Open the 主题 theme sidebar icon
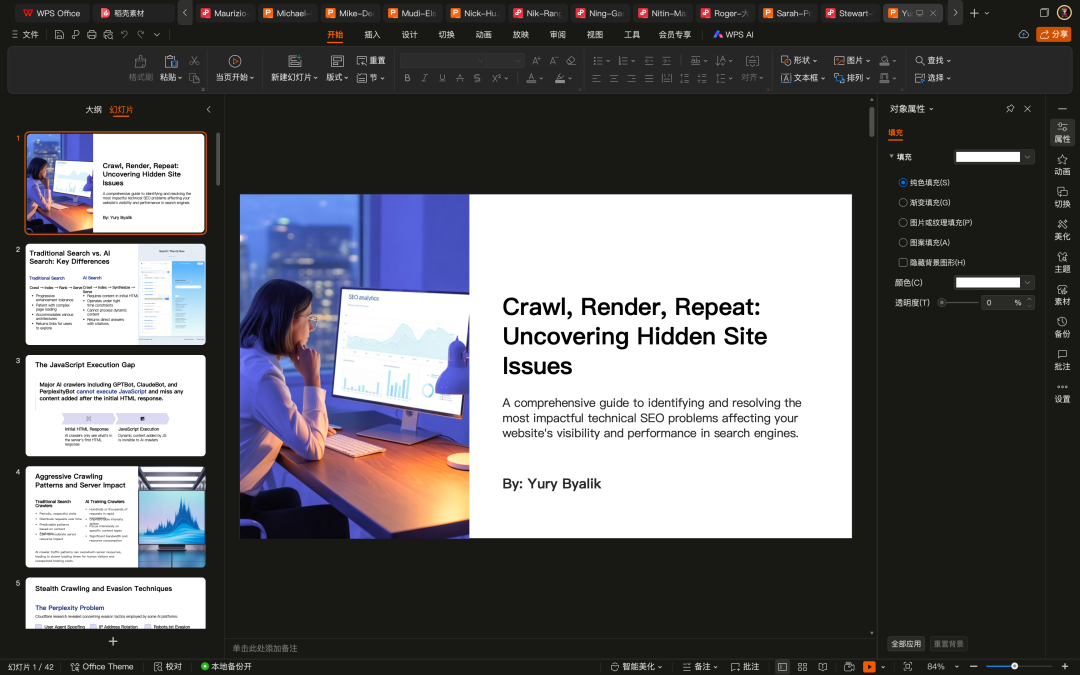 pyautogui.click(x=1062, y=262)
